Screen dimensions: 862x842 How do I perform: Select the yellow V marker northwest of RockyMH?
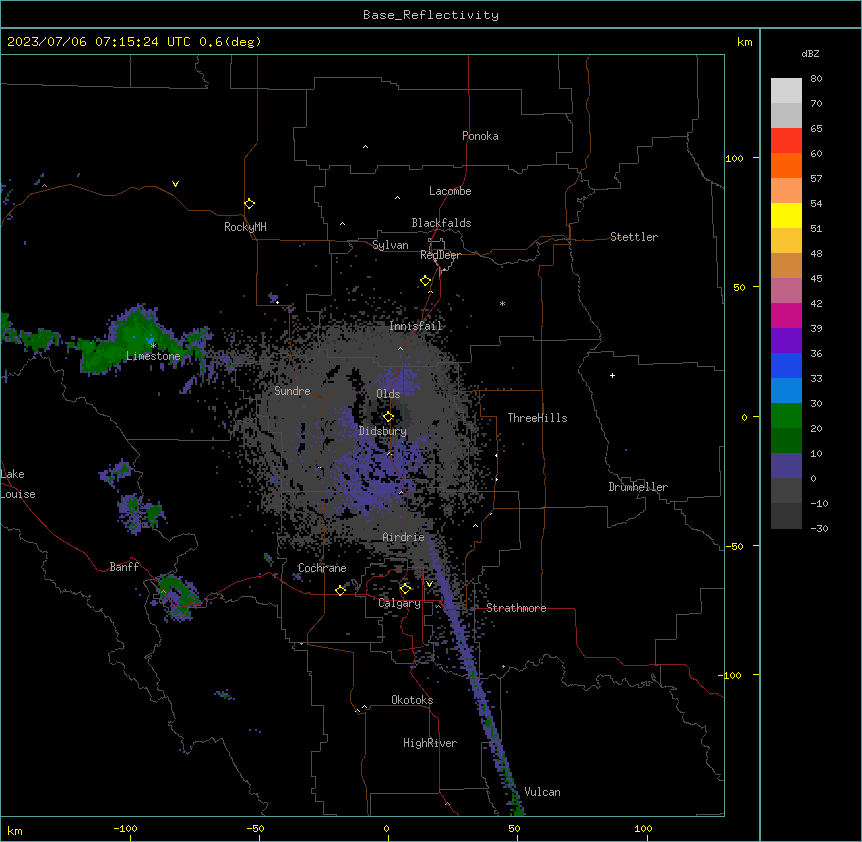[x=175, y=184]
